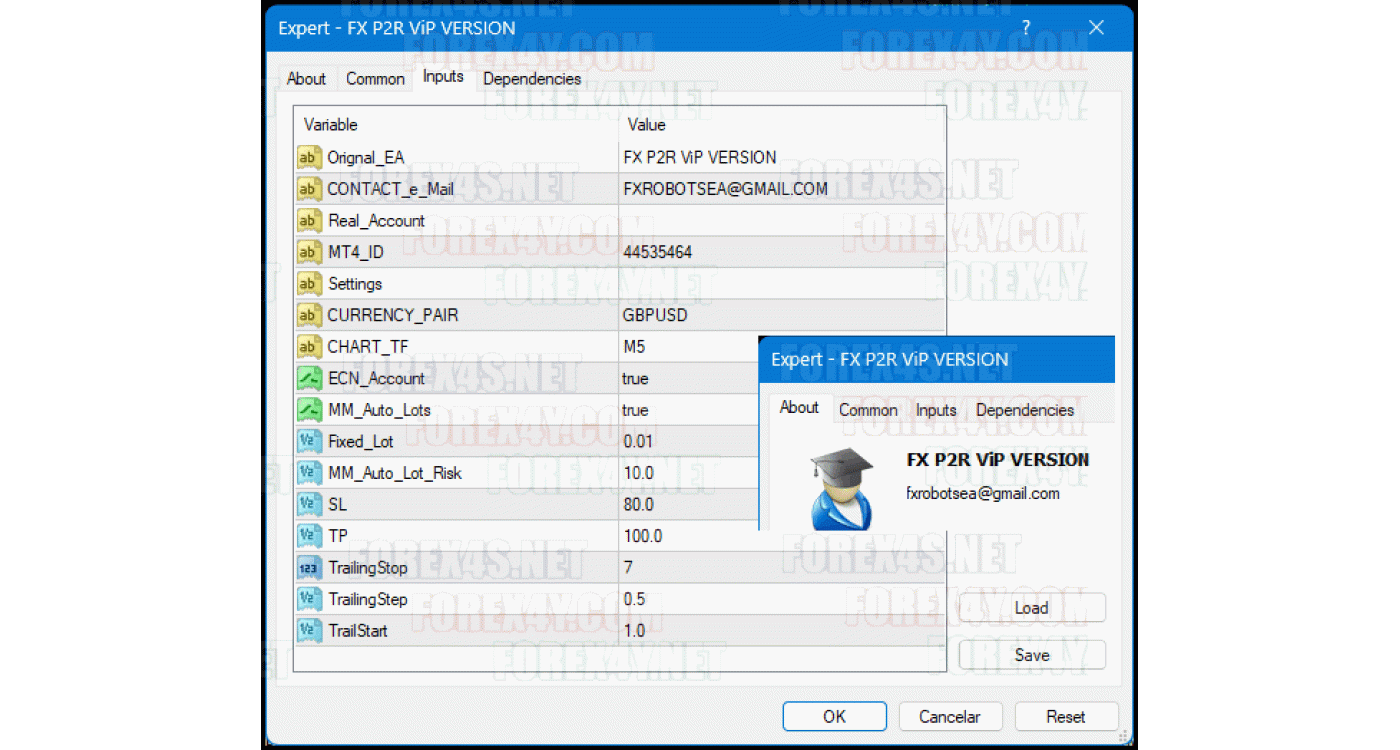
Task: Click the integer icon next to TrailingStop
Action: pos(309,568)
